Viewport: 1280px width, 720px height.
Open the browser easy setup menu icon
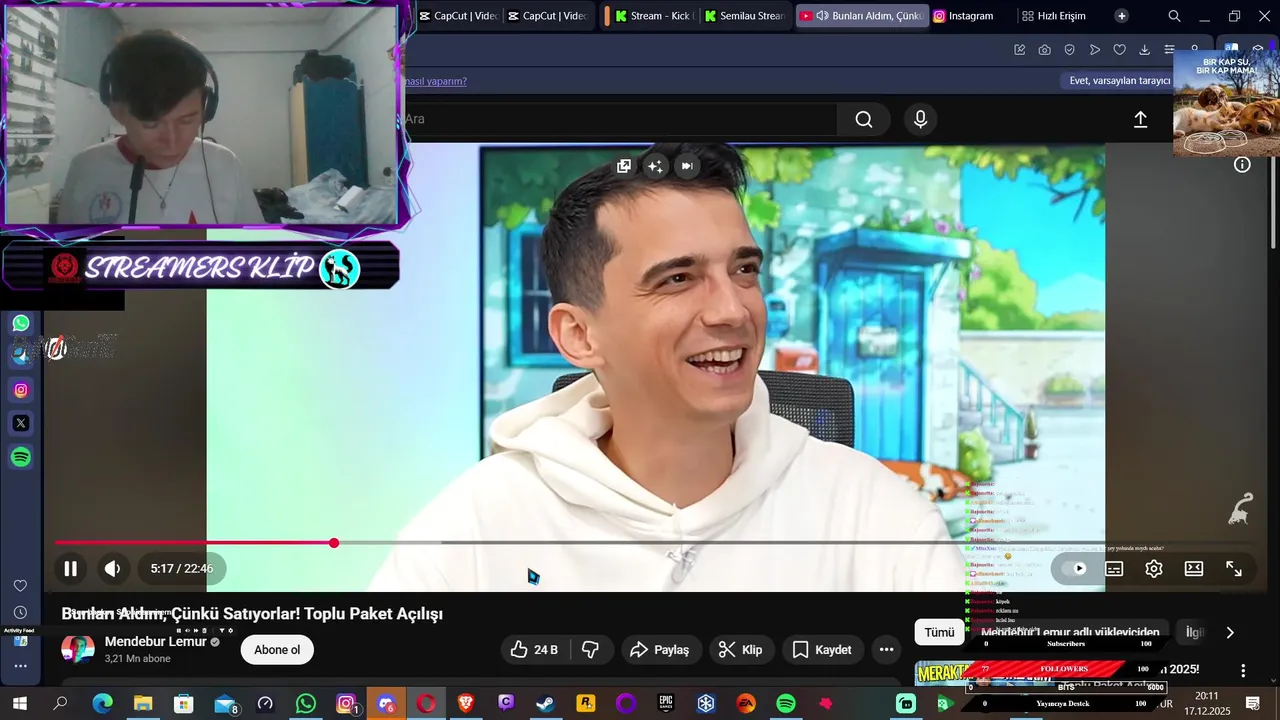tap(1168, 50)
